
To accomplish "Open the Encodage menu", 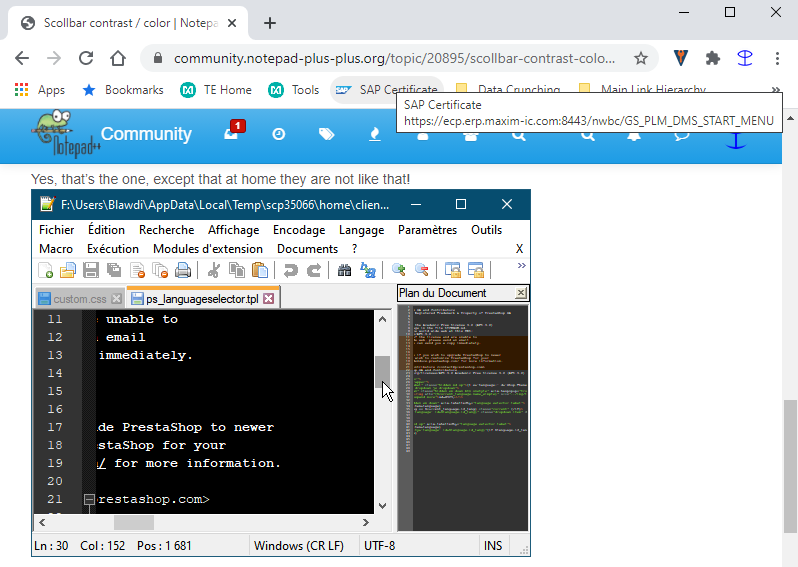I will pos(299,230).
